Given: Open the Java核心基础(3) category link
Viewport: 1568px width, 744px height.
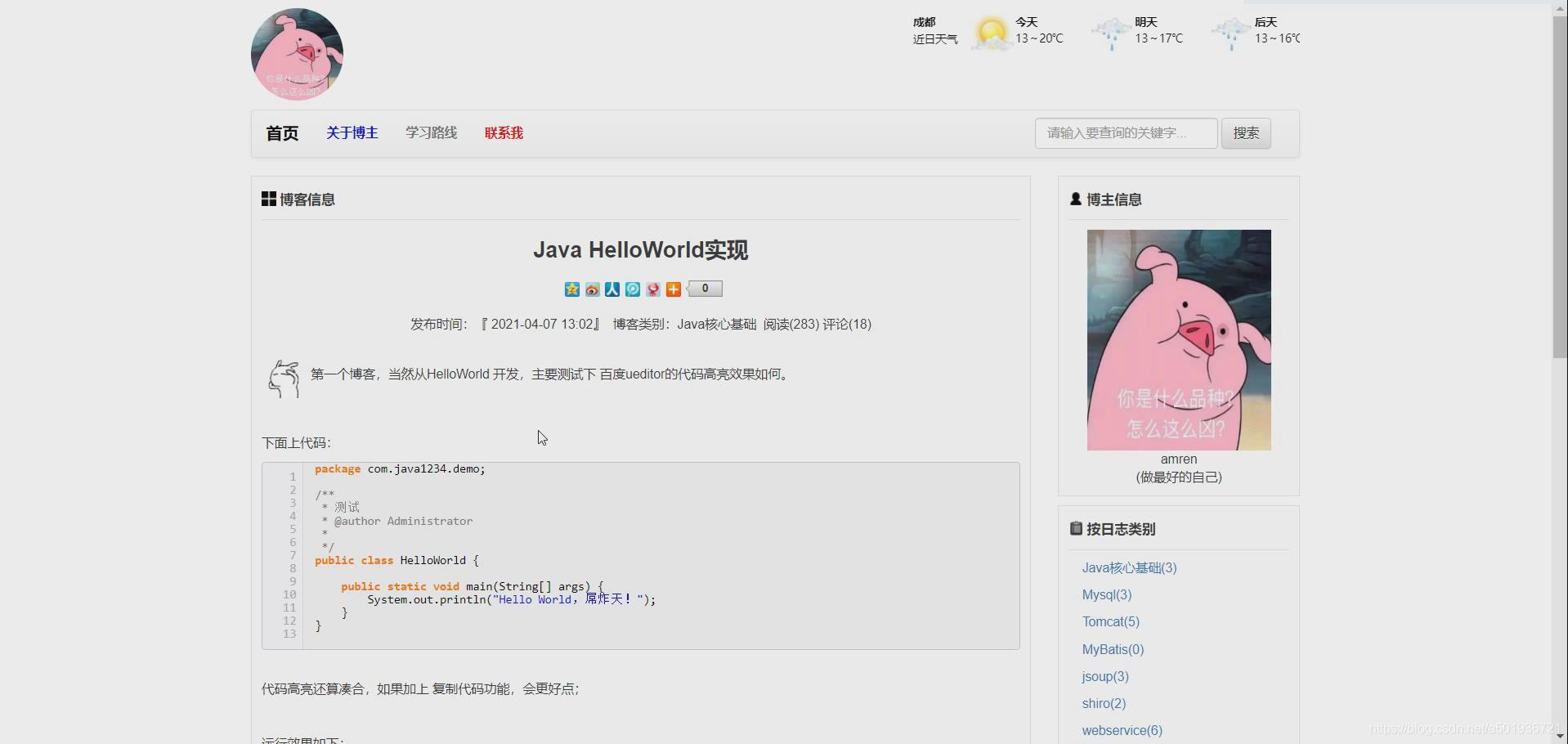Looking at the screenshot, I should click(x=1129, y=567).
